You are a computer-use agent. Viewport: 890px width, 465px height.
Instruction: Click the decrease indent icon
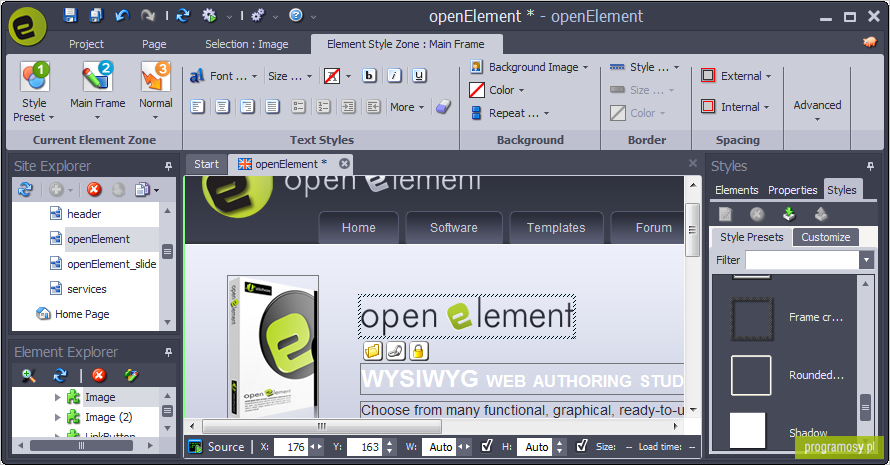click(x=373, y=106)
